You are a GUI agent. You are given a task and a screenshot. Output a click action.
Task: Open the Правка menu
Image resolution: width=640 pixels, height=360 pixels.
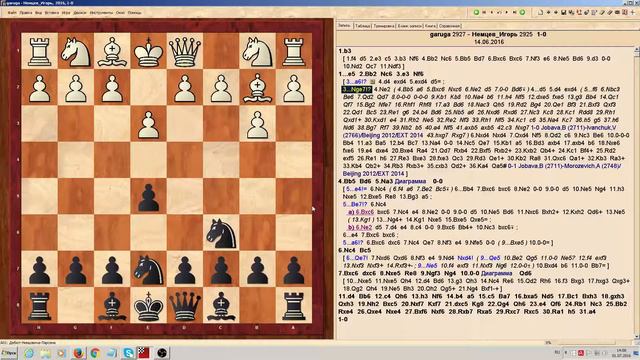click(x=26, y=13)
